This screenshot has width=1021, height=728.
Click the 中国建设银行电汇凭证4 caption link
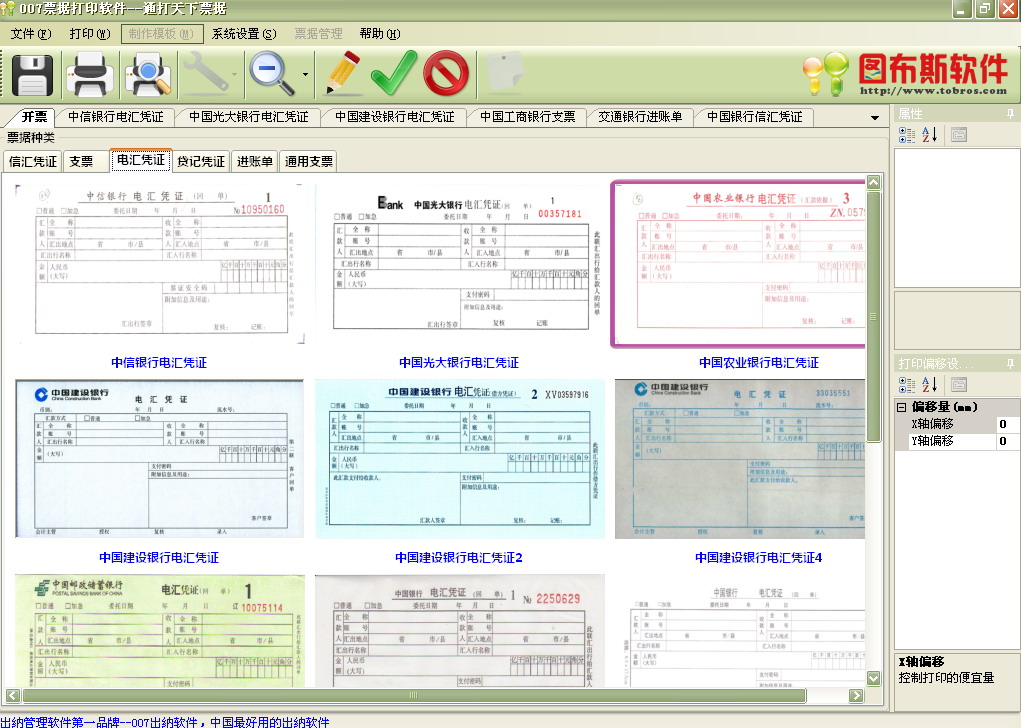pyautogui.click(x=759, y=557)
